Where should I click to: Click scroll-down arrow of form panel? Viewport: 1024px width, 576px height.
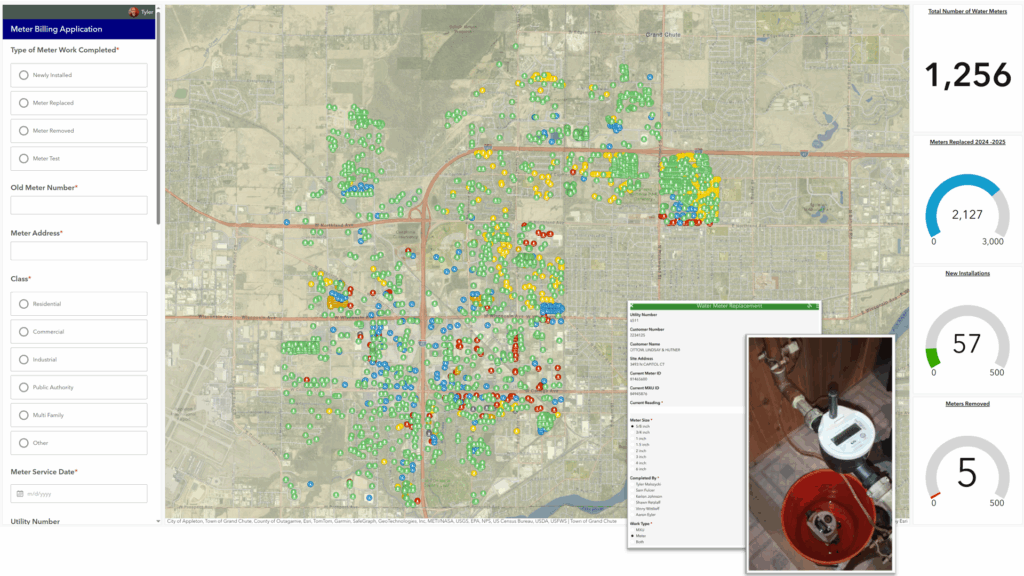158,521
